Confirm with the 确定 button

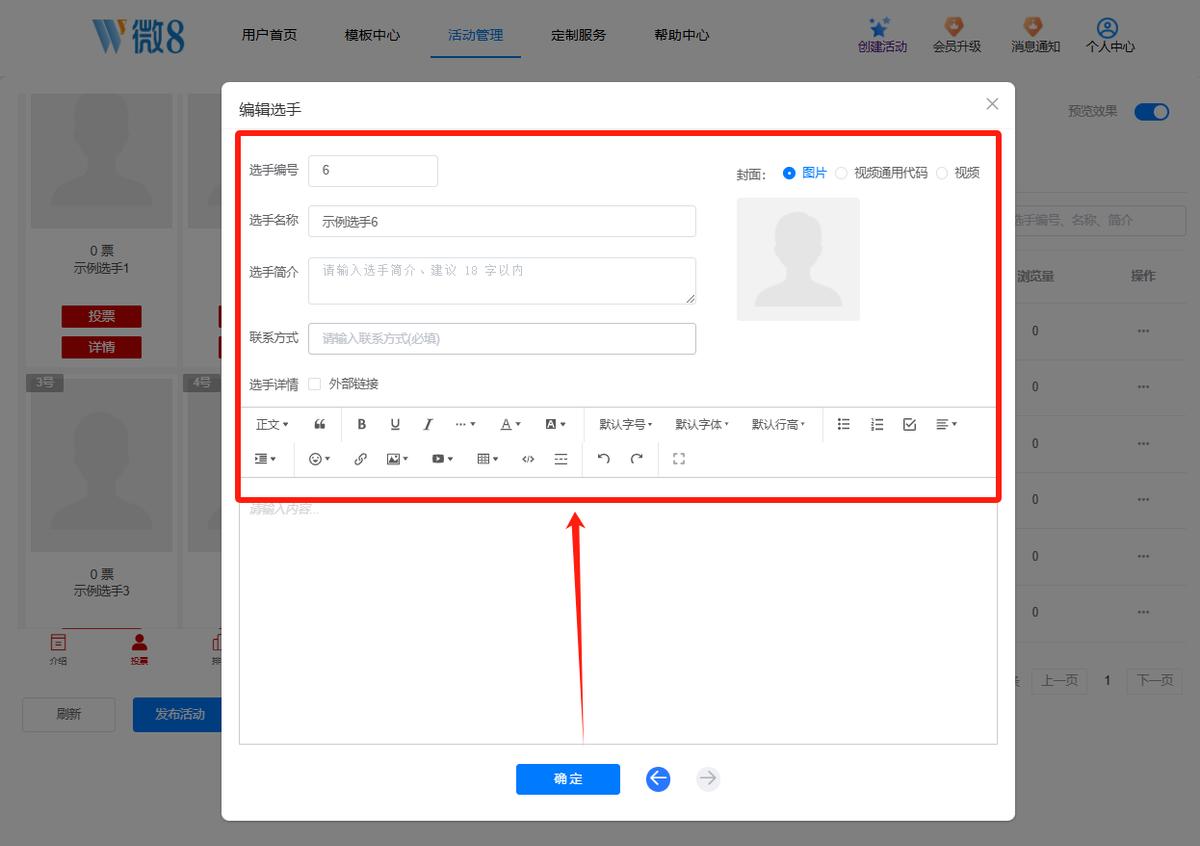coord(568,779)
